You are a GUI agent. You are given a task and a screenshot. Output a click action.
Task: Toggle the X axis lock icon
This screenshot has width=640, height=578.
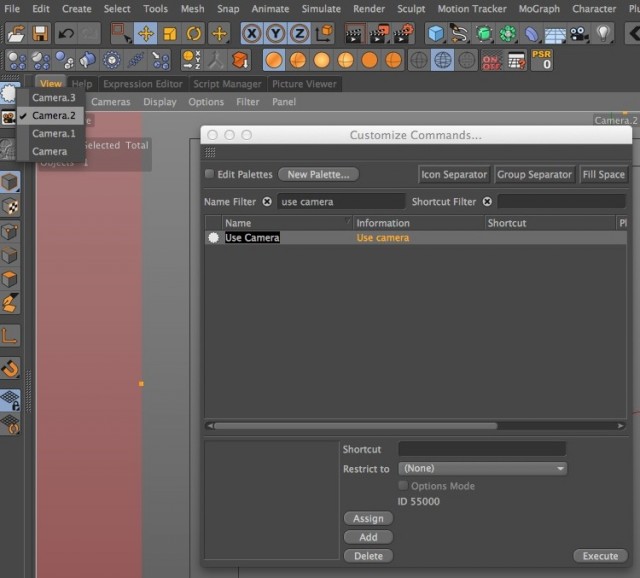252,33
